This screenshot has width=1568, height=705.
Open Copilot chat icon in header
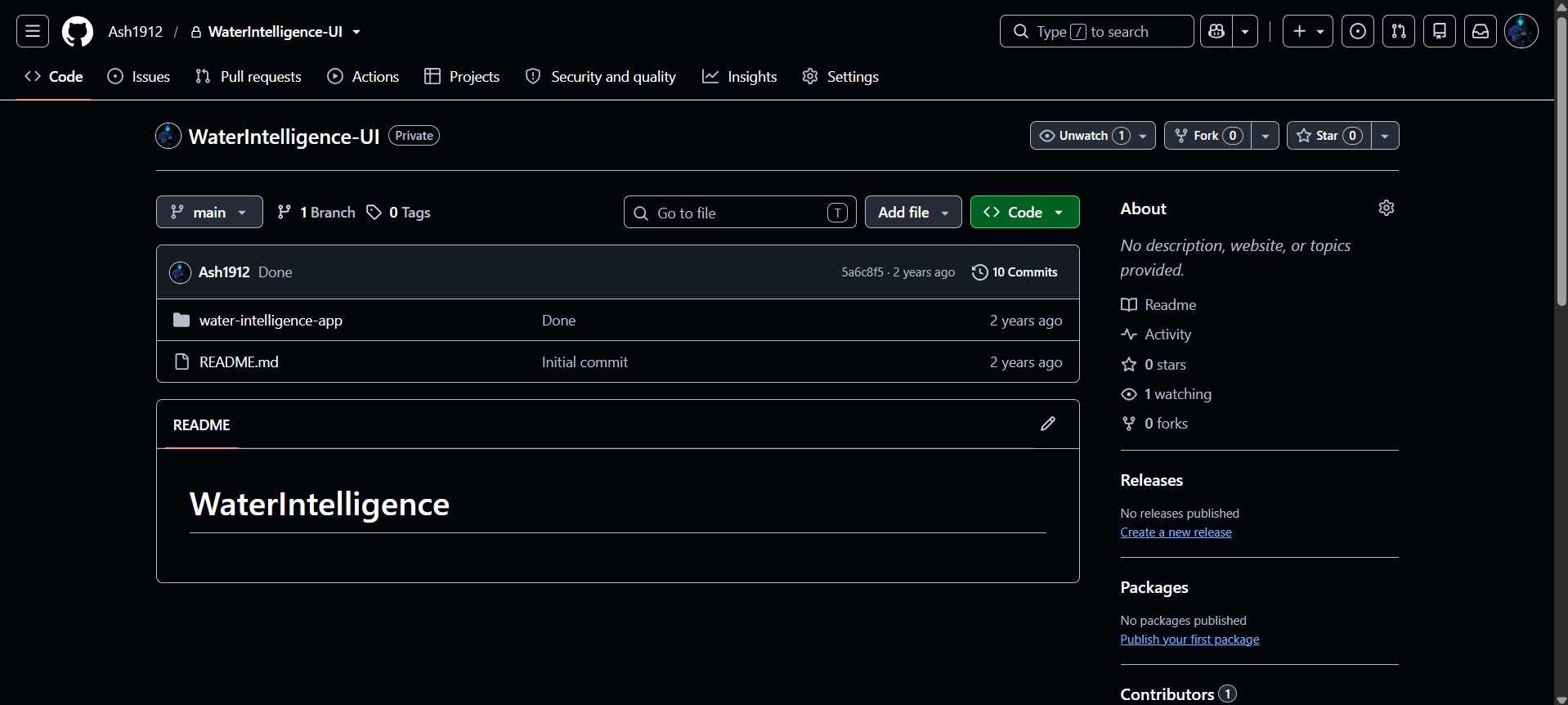[x=1216, y=32]
